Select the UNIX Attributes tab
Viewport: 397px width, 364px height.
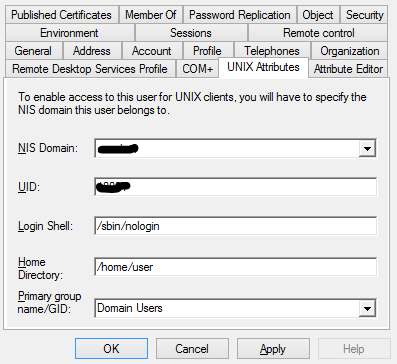(263, 67)
